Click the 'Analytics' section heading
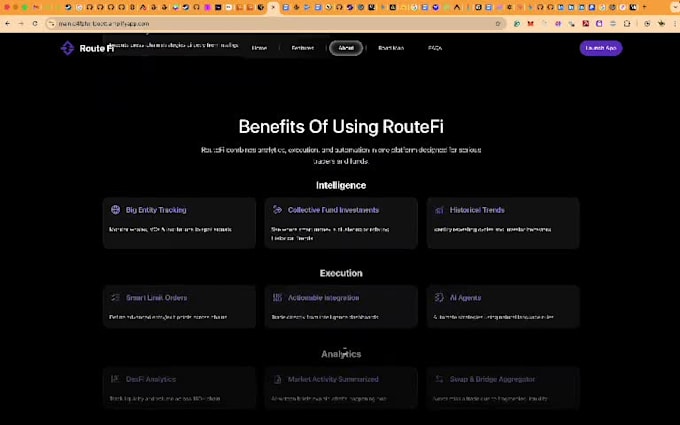Viewport: 680px width, 425px height. coord(341,354)
